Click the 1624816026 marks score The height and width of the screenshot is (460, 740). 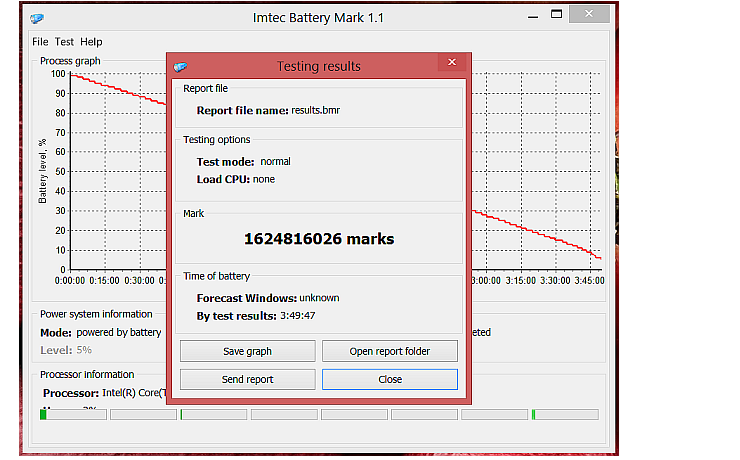coord(319,239)
